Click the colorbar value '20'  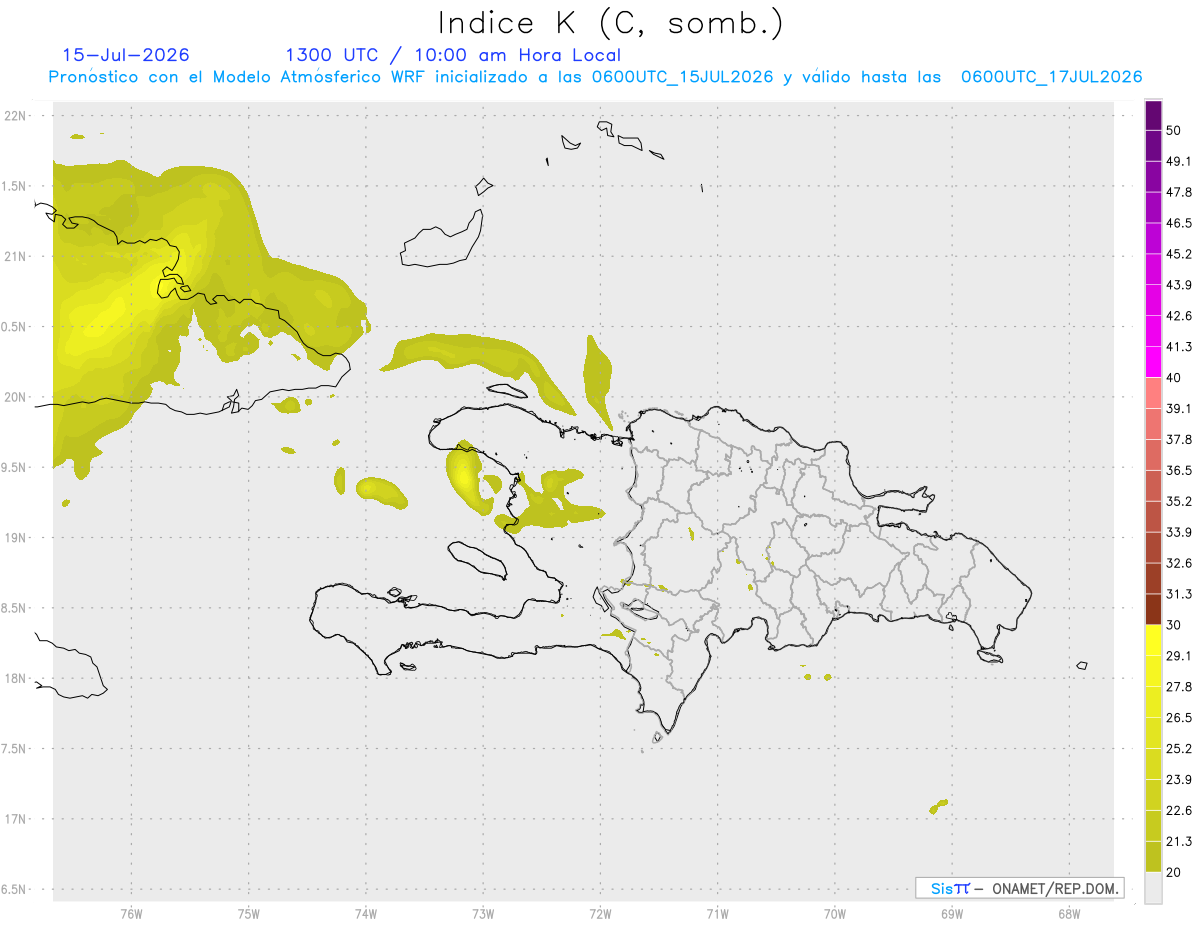1175,872
